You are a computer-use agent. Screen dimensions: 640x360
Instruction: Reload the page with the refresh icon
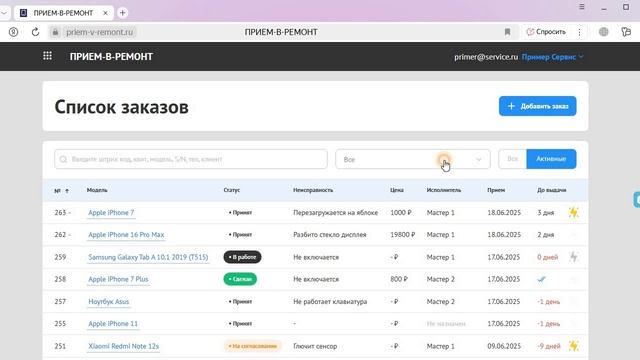pyautogui.click(x=36, y=32)
